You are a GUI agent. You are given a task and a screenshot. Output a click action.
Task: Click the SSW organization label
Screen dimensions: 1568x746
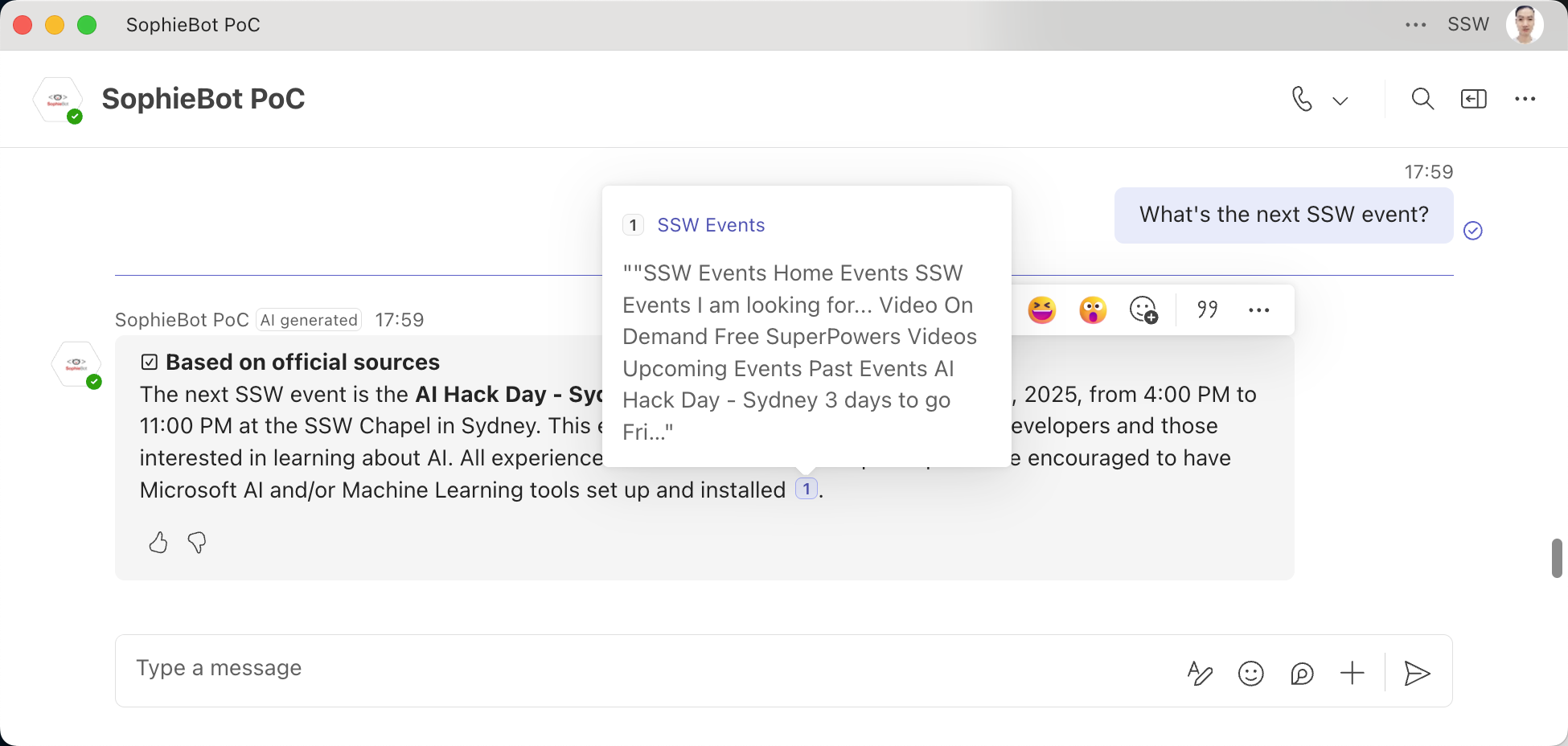[1468, 25]
